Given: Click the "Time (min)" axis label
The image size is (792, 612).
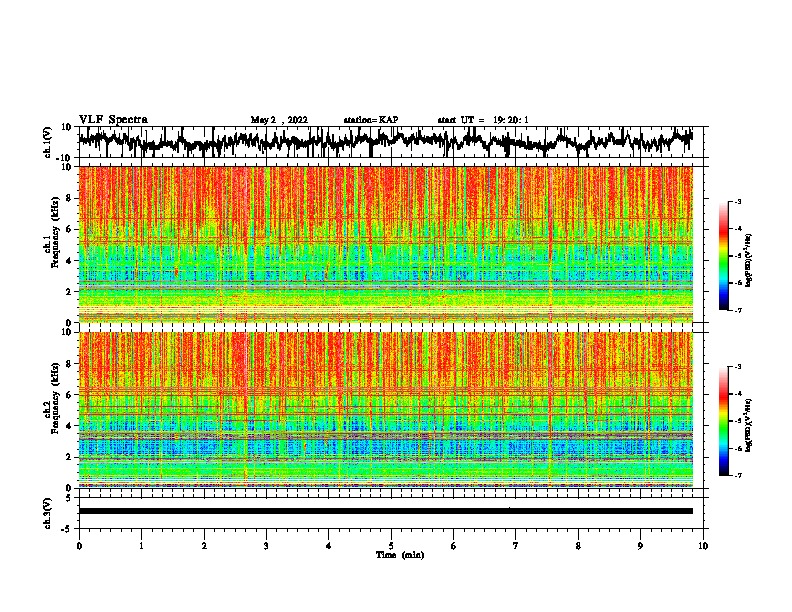Looking at the screenshot, I should click(400, 555).
